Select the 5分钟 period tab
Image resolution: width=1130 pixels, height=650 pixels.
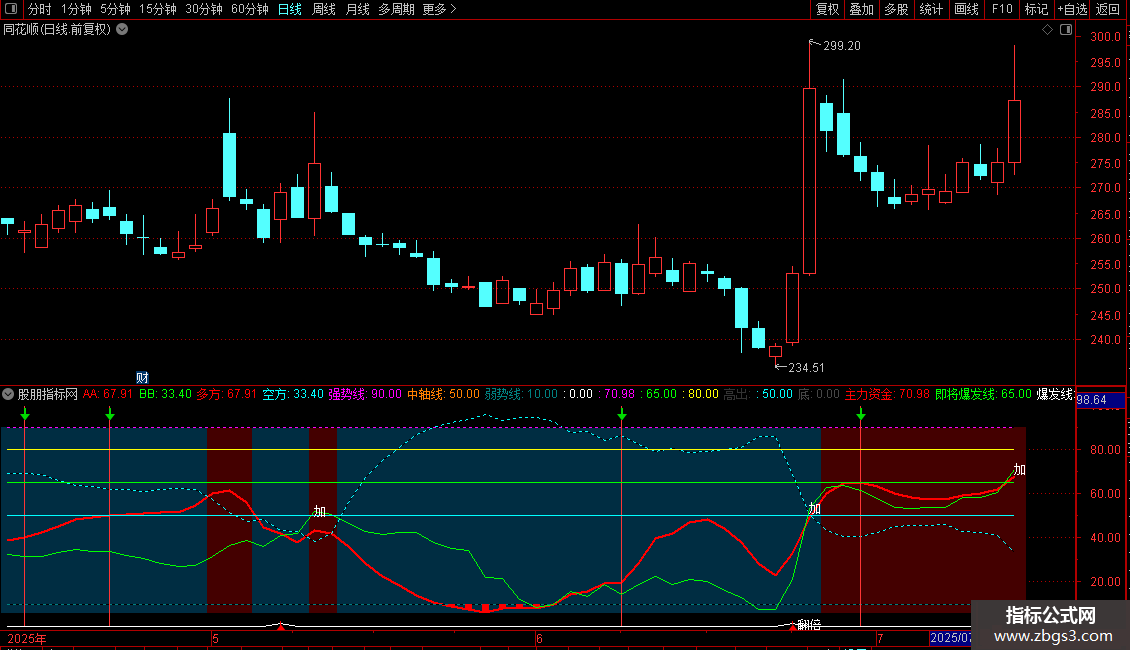coord(115,9)
